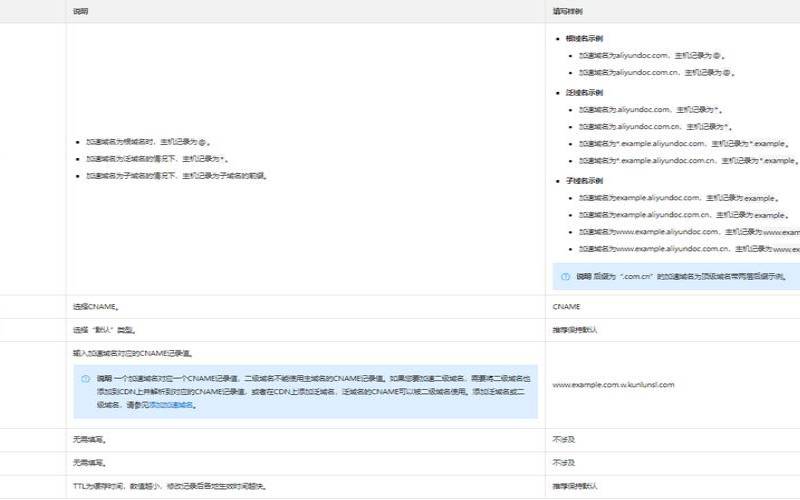
Task: Click the "CNAME" cell in the example column
Action: (x=566, y=307)
